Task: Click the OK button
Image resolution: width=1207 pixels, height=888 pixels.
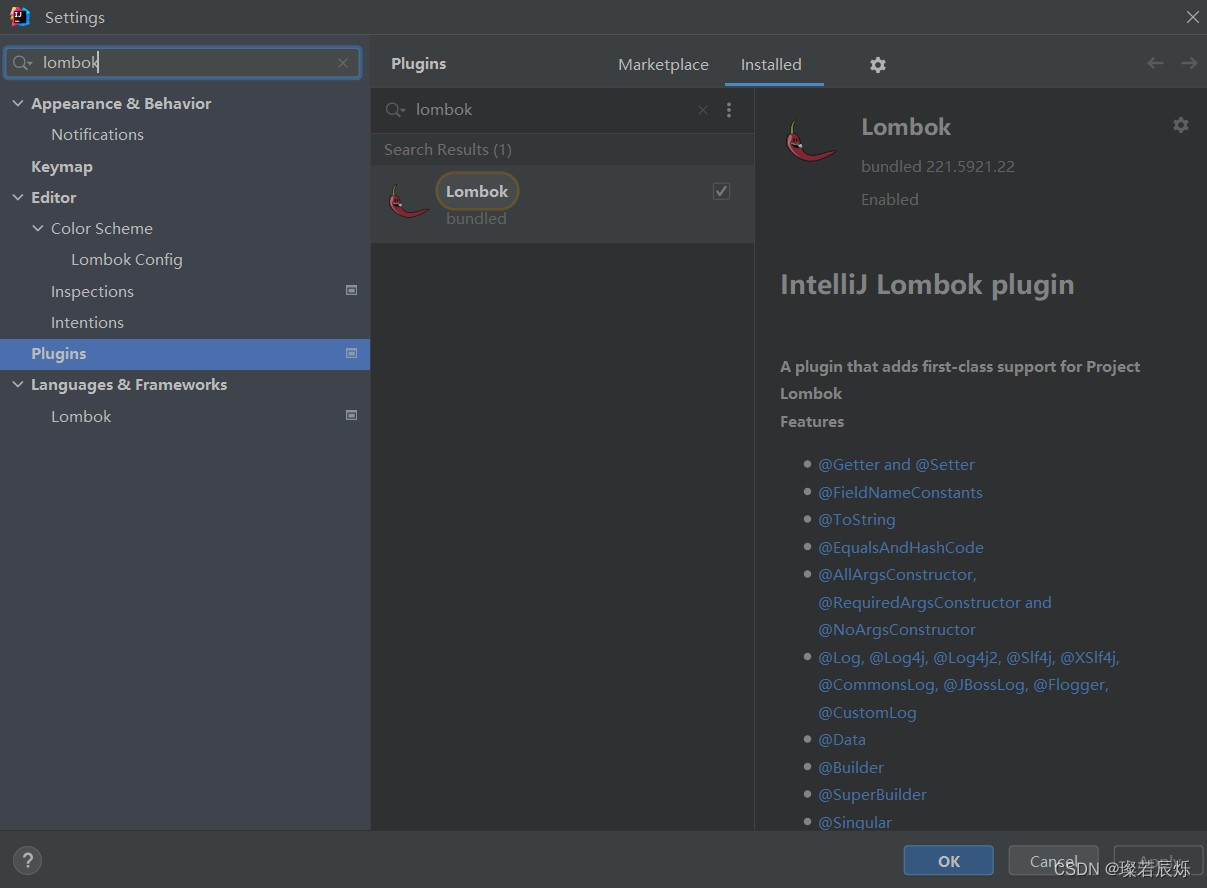Action: point(949,861)
